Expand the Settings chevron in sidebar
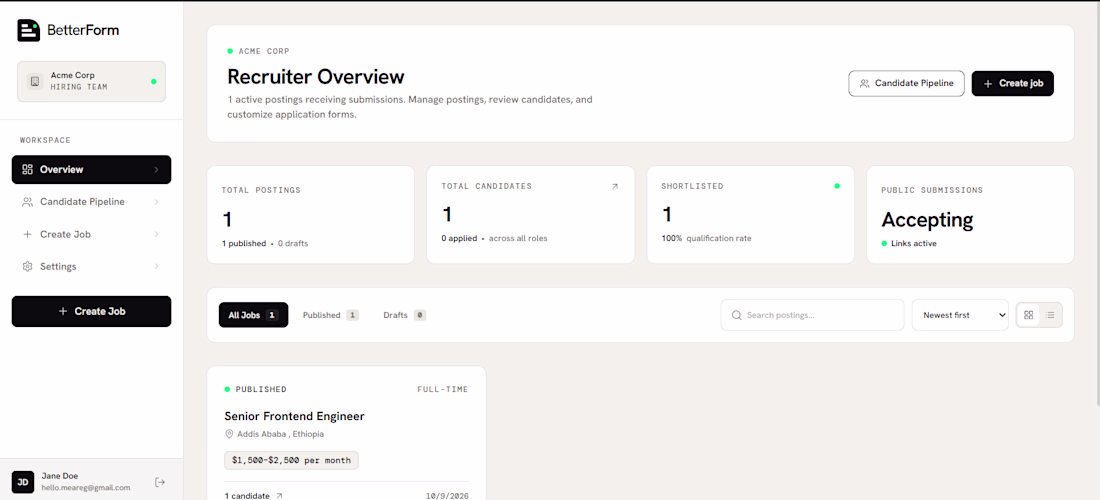This screenshot has height=500, width=1100. pyautogui.click(x=156, y=266)
